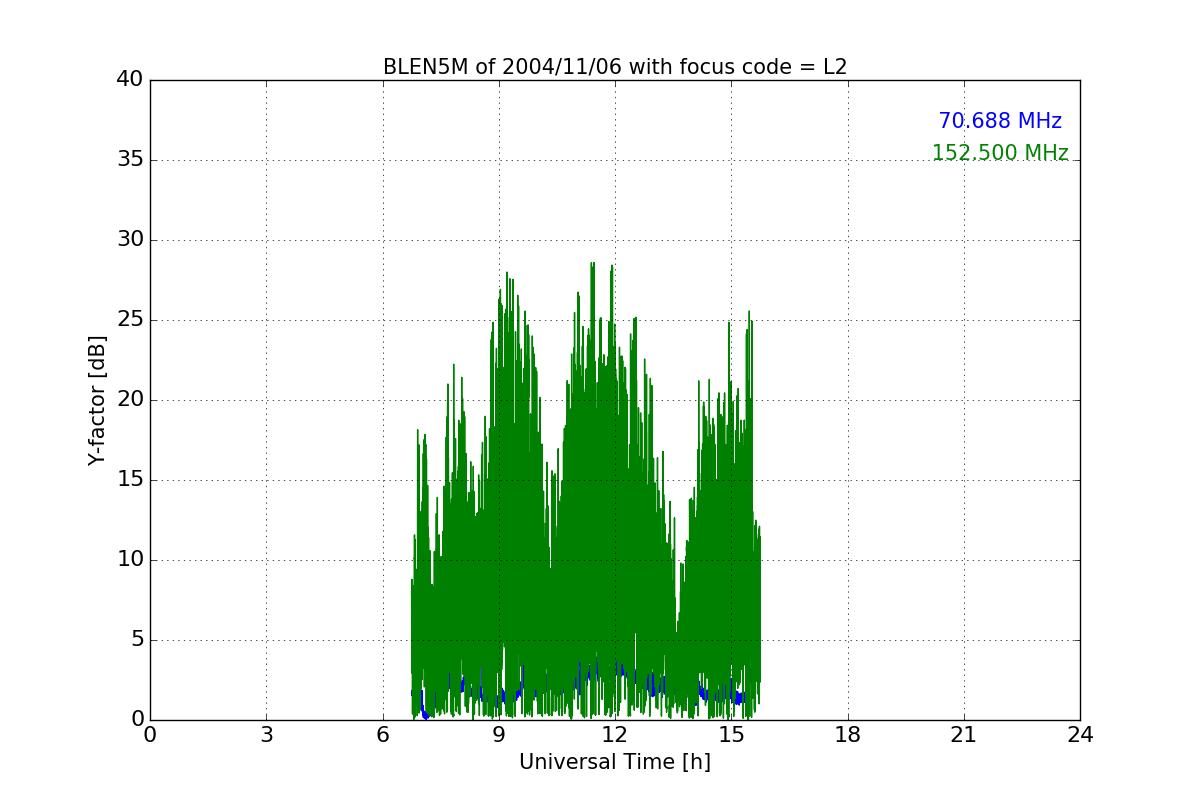Click the 'Y-factor [dB]' axis label

(97, 400)
